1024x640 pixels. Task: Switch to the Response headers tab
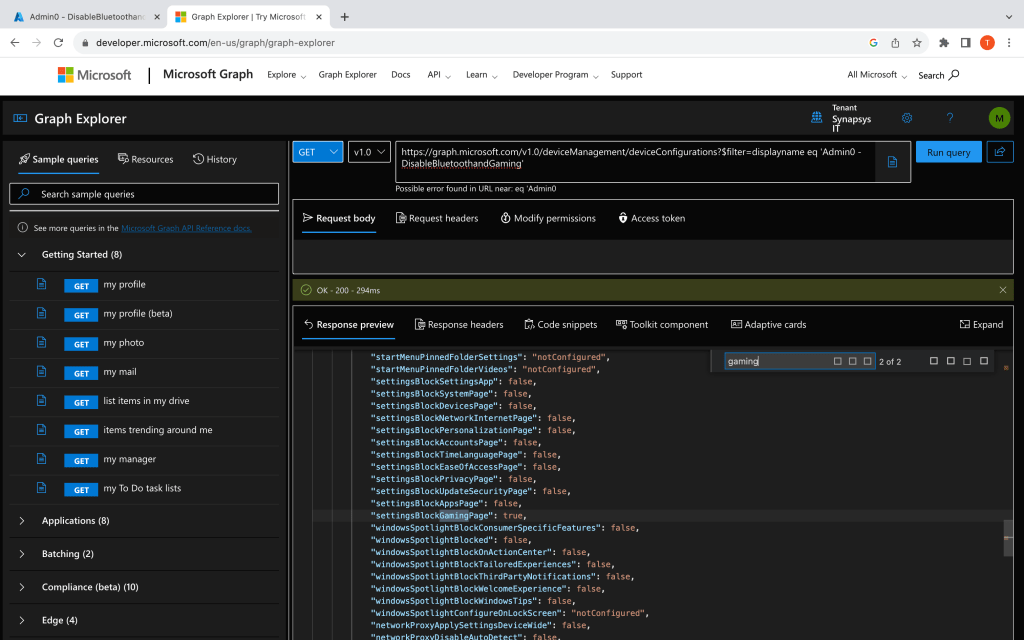(458, 324)
